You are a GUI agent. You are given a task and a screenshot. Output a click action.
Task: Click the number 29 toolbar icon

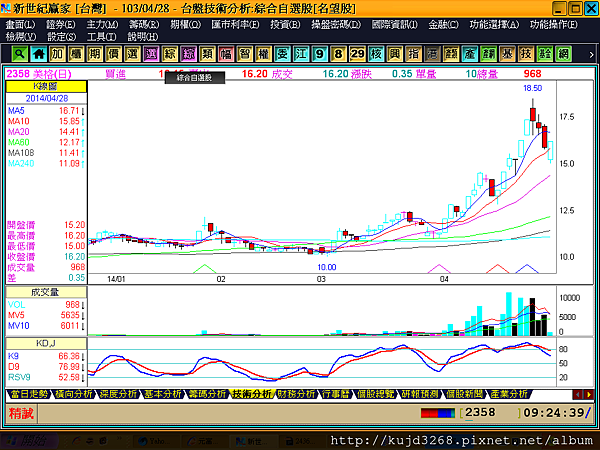tap(357, 54)
